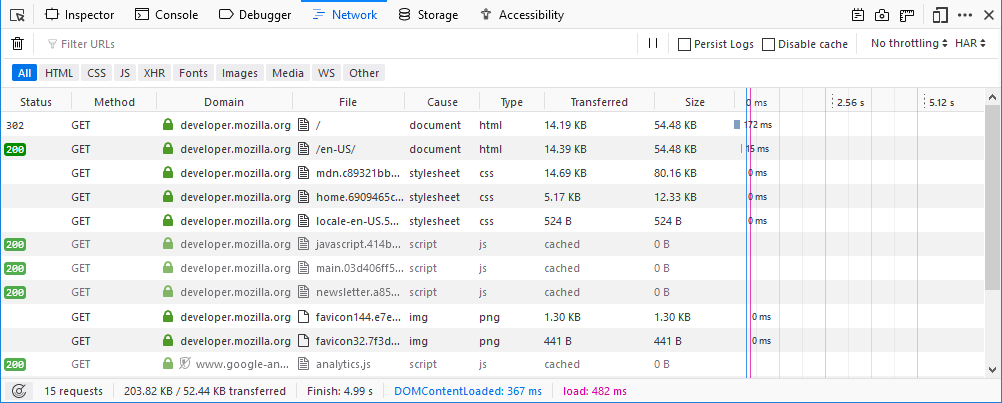Click the tracking shield icon for google-analytics

click(x=185, y=364)
